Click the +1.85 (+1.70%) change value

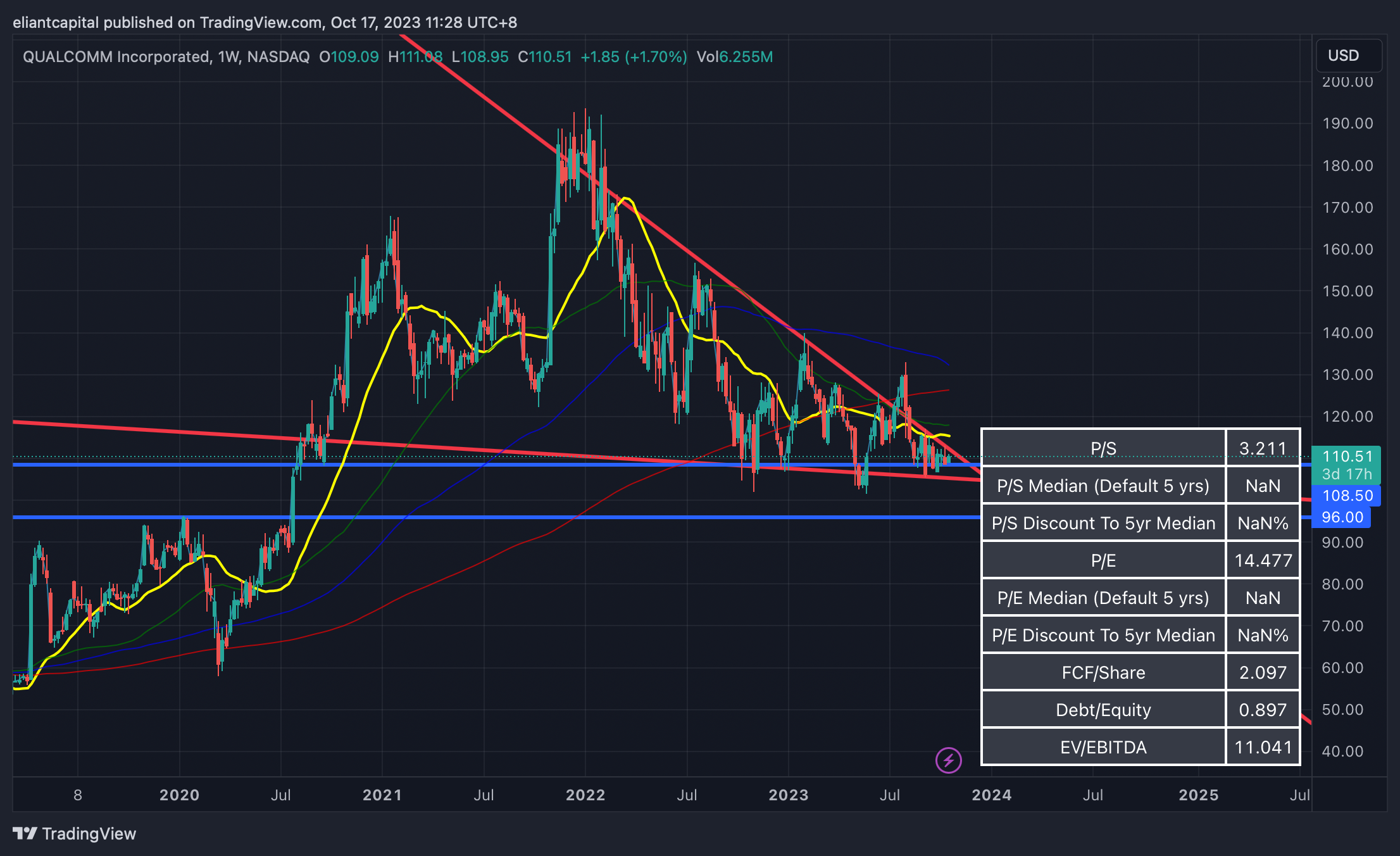634,57
